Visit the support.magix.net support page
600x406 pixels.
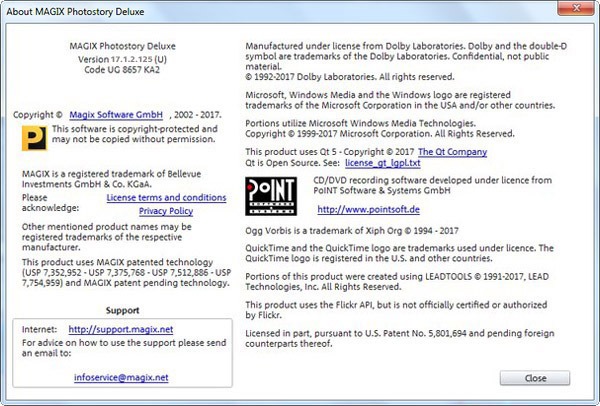(113, 328)
